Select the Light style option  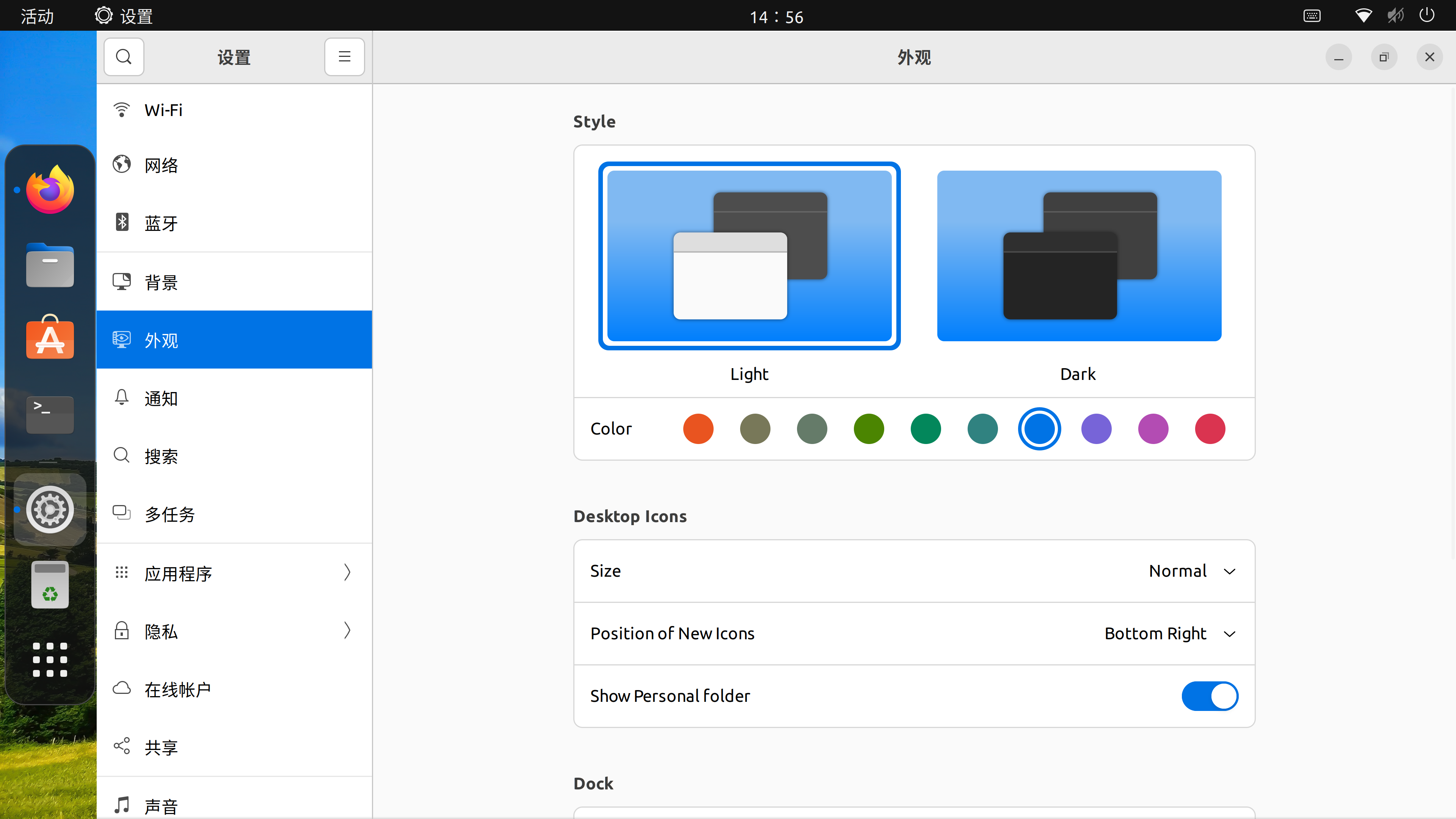point(749,256)
